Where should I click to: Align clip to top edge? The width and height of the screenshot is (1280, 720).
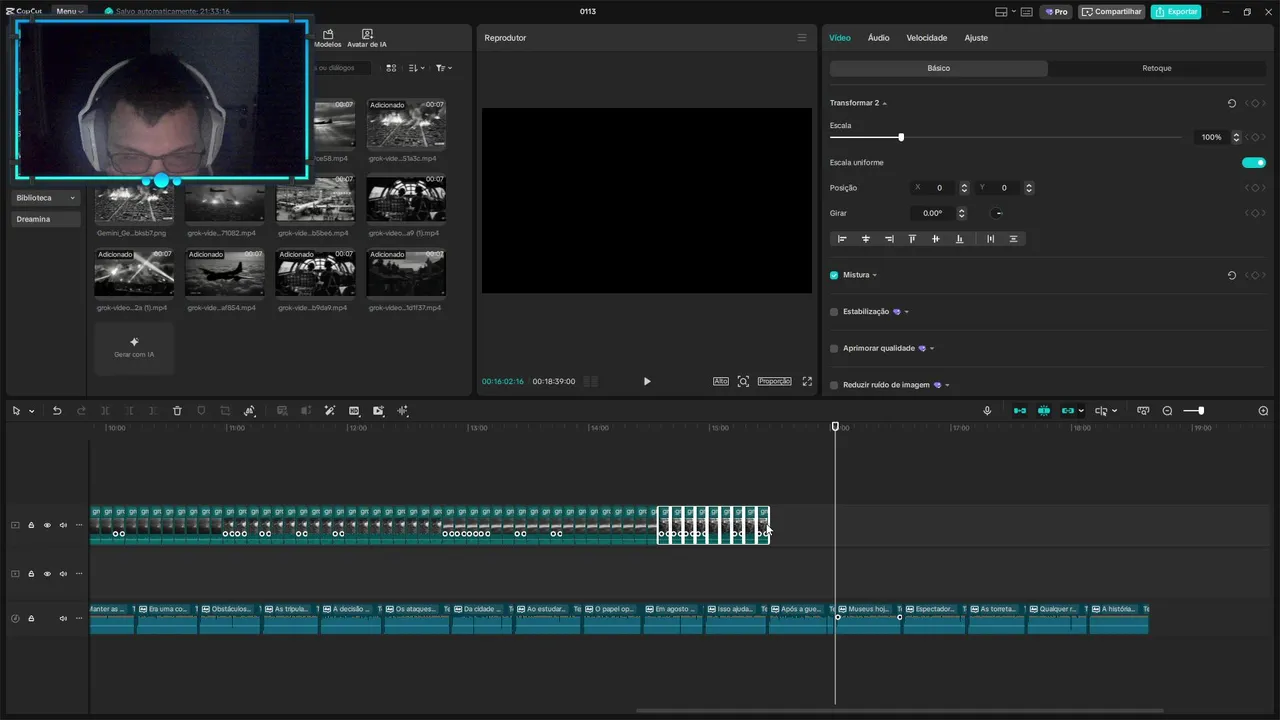[912, 239]
